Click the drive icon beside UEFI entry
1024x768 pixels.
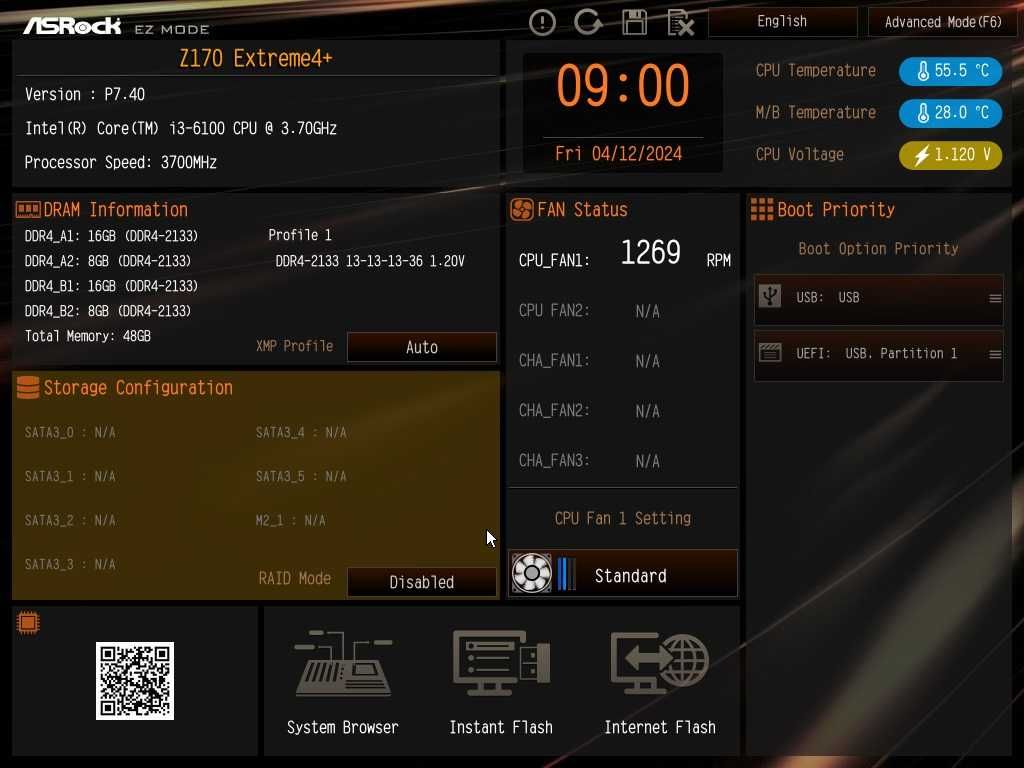tap(770, 353)
